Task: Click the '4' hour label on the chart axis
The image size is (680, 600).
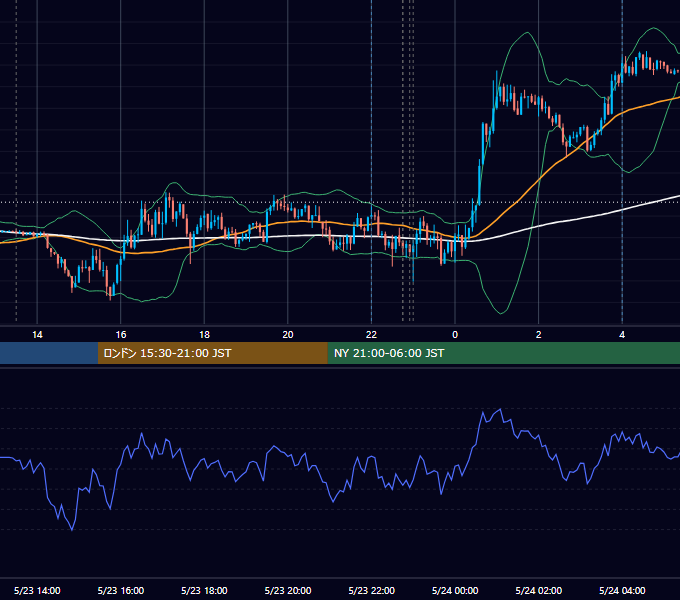Action: coord(622,335)
